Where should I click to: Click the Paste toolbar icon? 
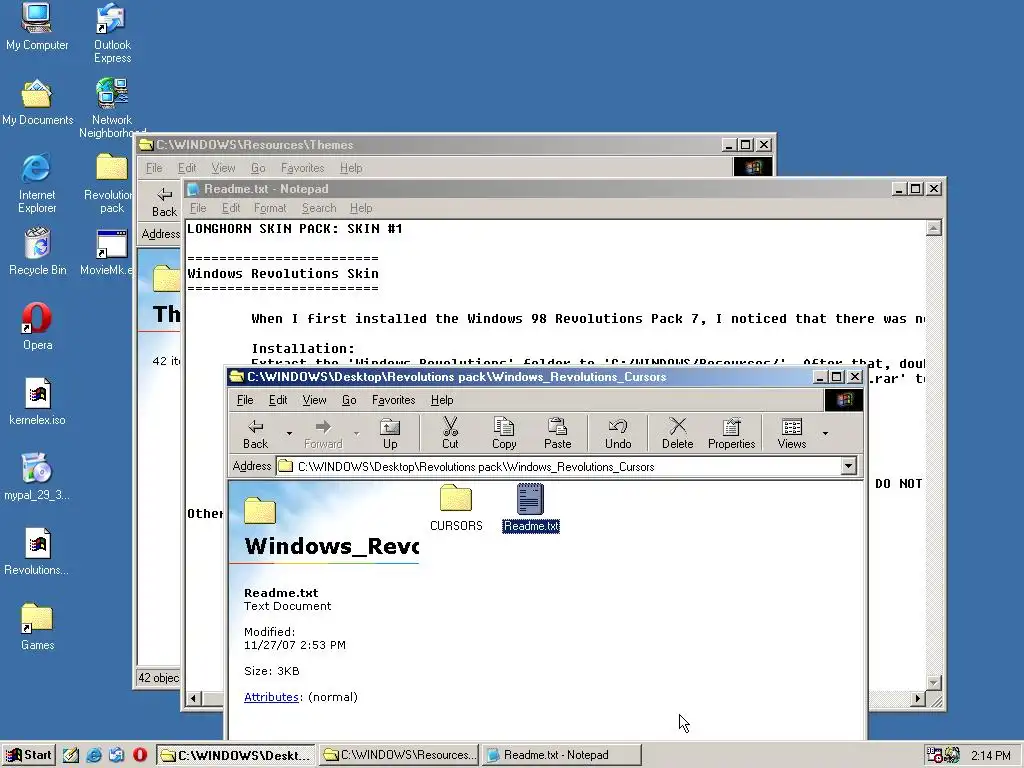click(x=557, y=434)
